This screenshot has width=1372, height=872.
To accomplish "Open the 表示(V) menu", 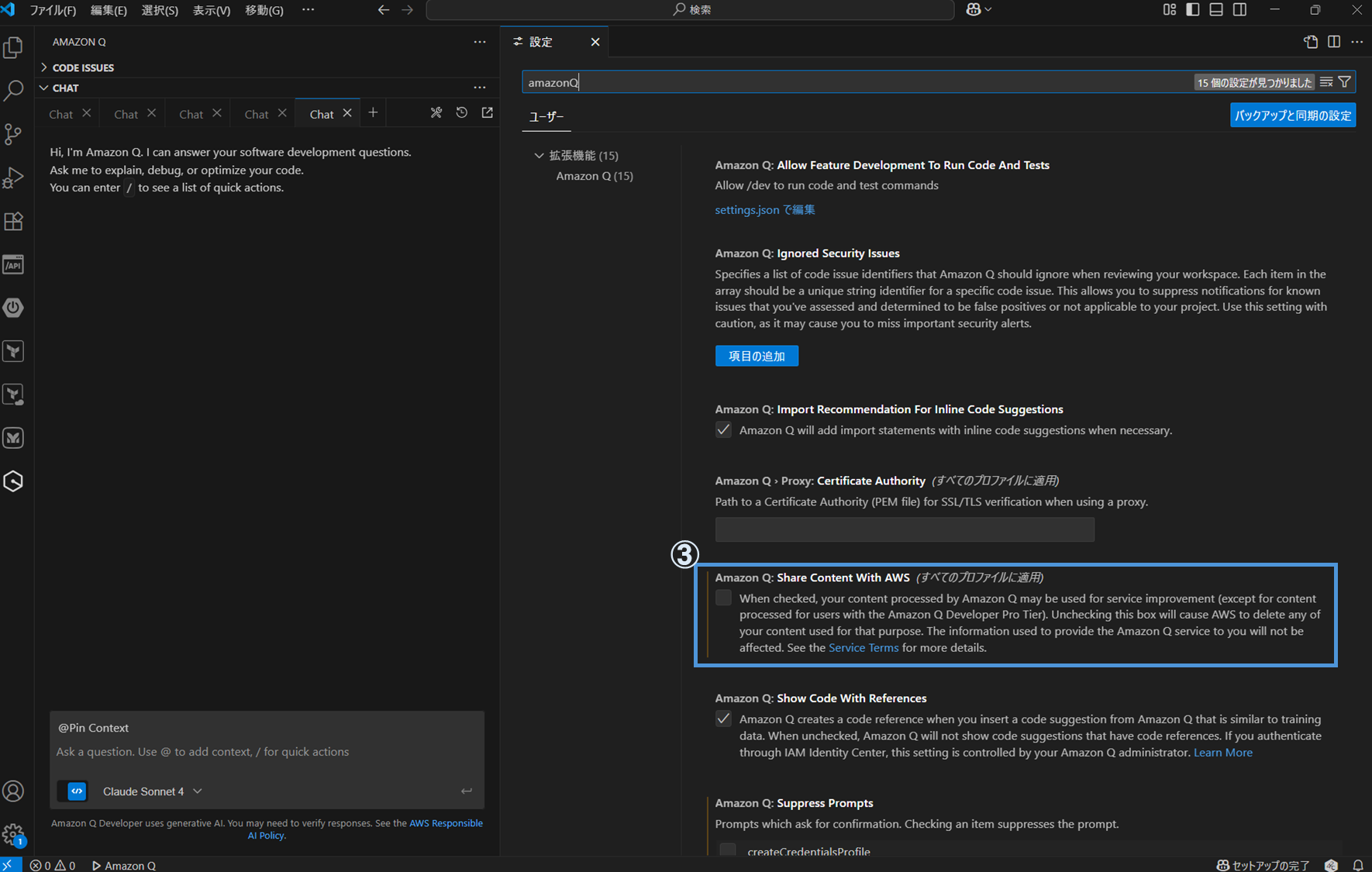I will point(212,10).
